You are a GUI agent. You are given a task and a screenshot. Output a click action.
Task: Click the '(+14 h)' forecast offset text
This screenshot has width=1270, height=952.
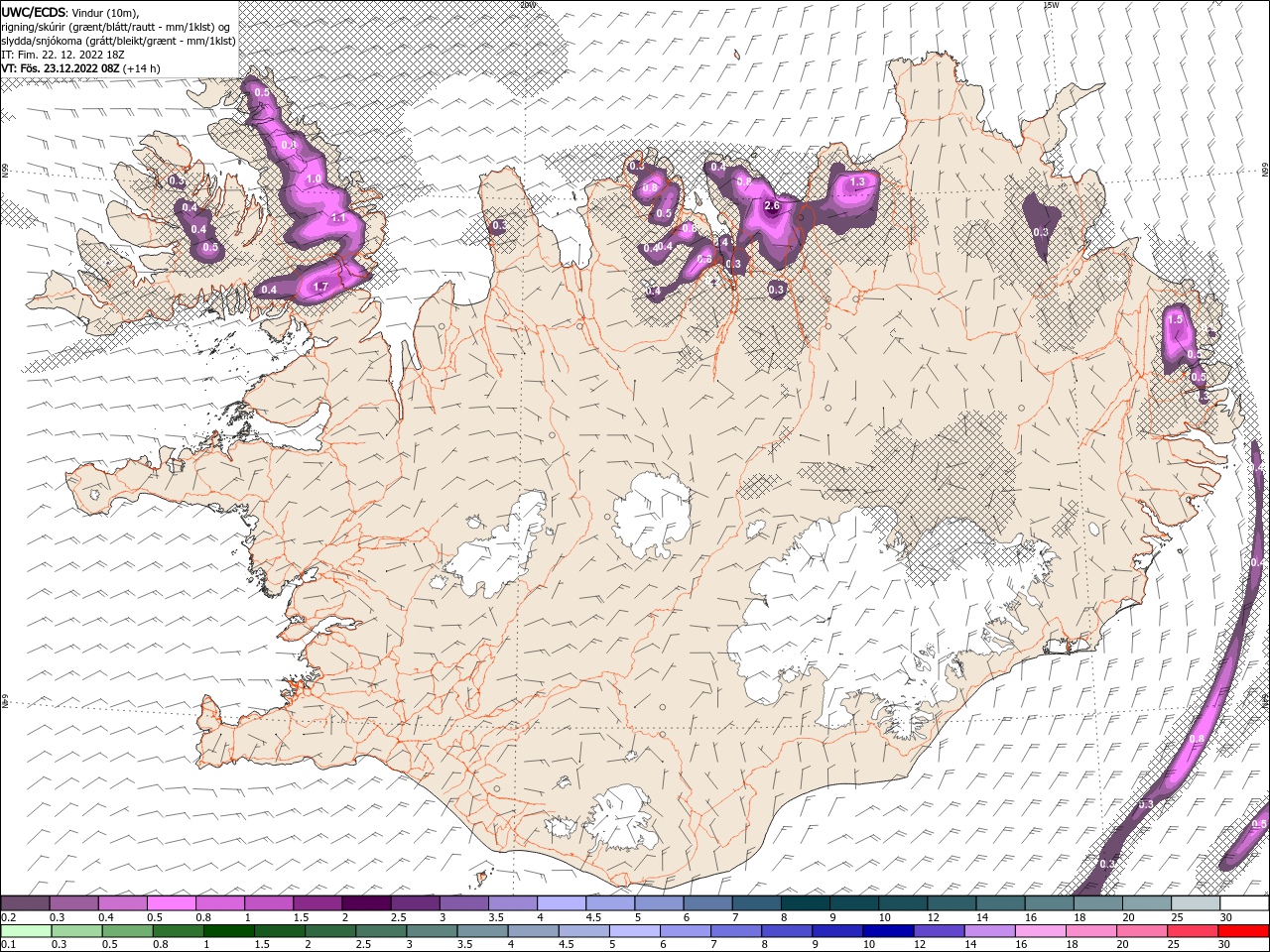pyautogui.click(x=142, y=68)
